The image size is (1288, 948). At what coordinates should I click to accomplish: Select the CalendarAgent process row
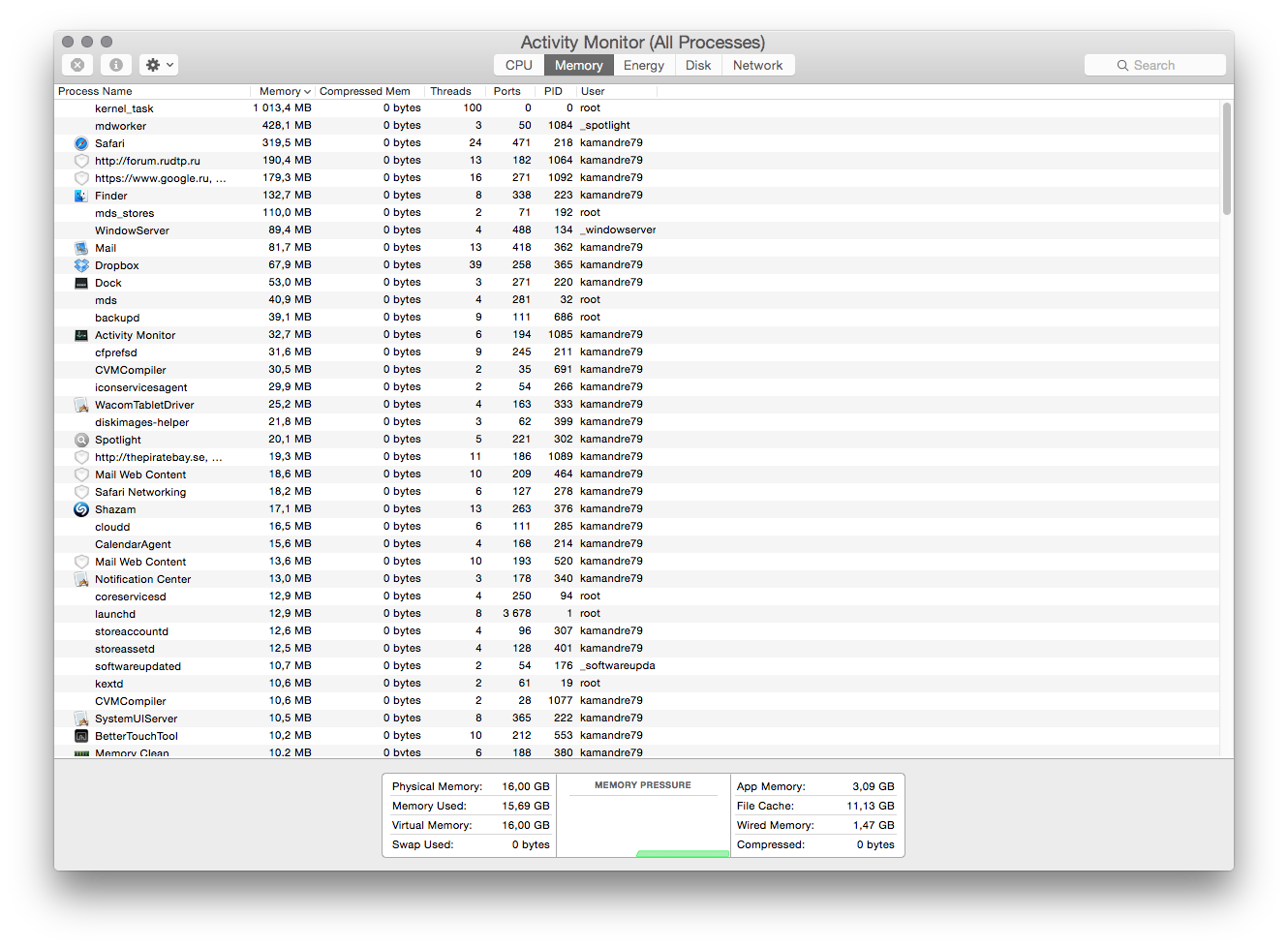(x=637, y=544)
